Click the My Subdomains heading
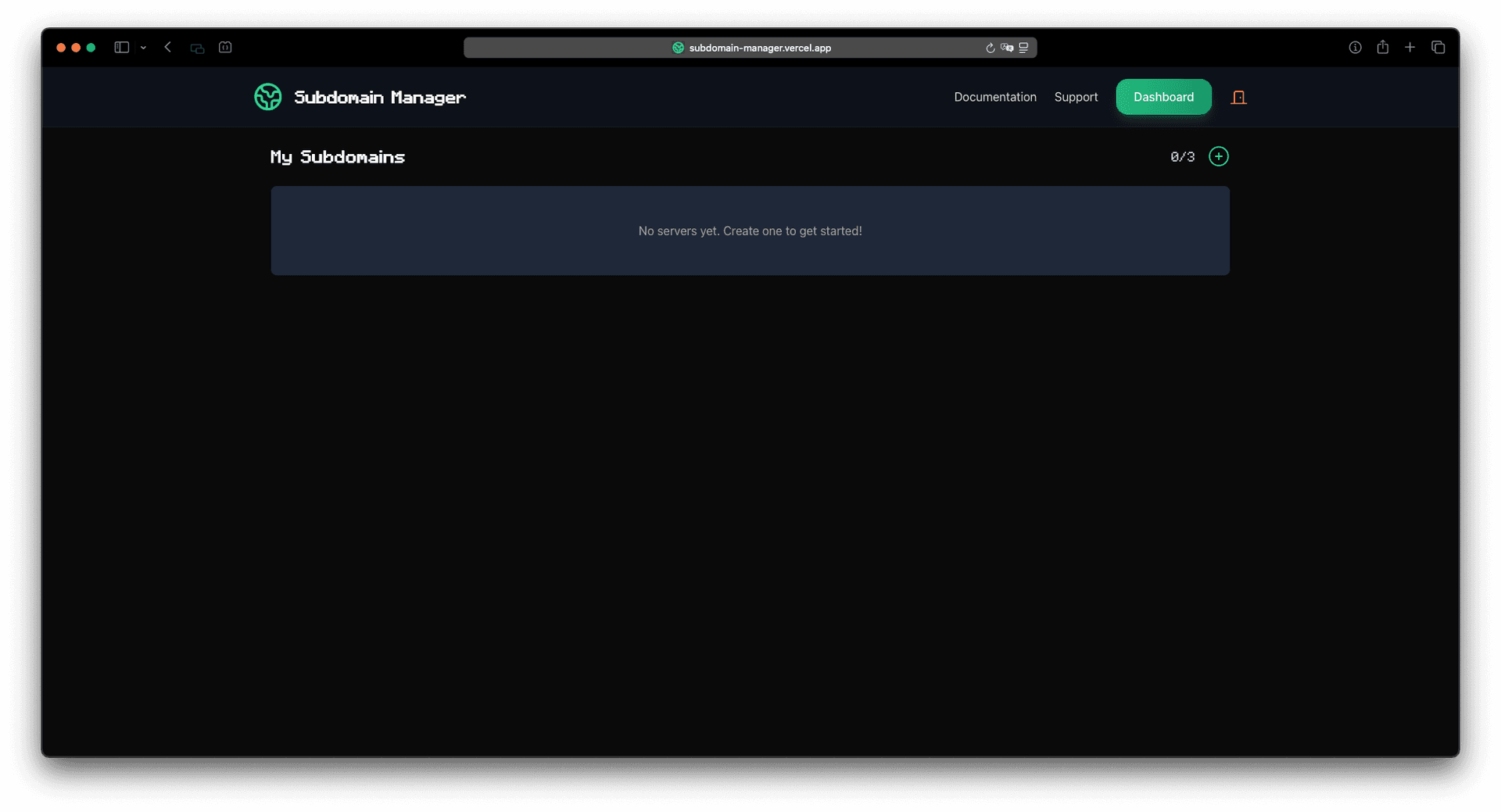Viewport: 1501px width, 812px height. click(337, 156)
